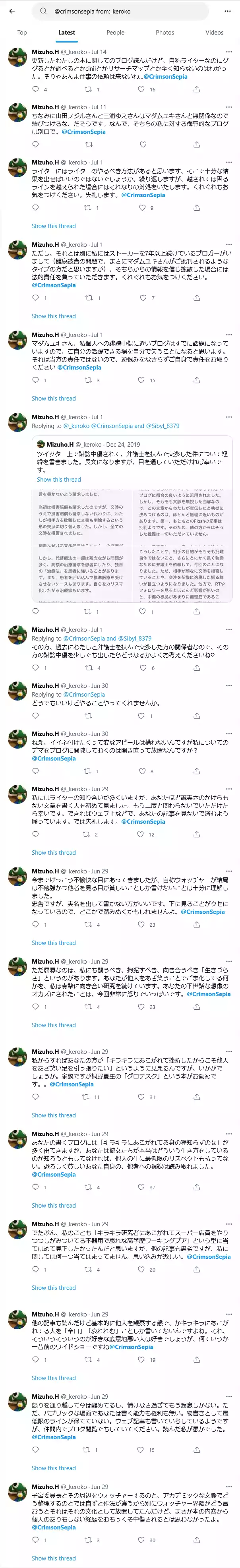The height and width of the screenshot is (1568, 240).
Task: Expand the first 'Show this thread' link
Action: (54, 226)
